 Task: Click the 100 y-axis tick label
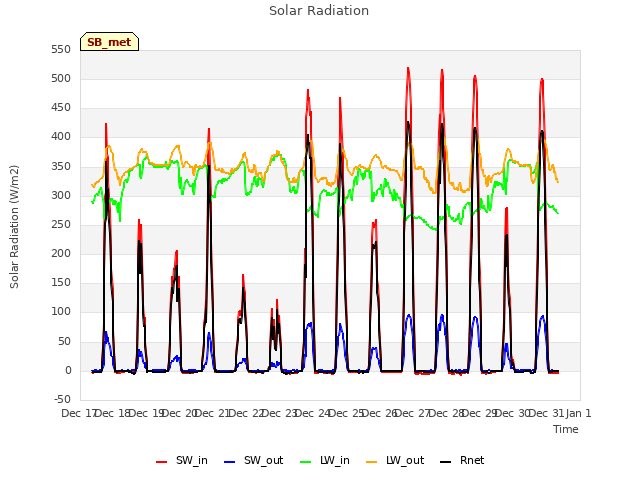tap(61, 312)
